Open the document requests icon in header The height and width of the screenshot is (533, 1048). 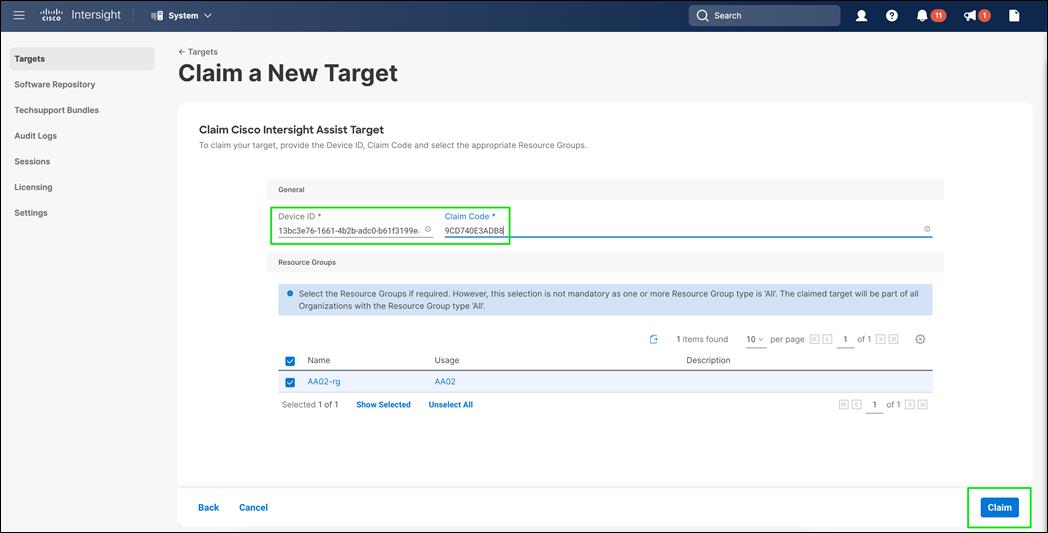(1014, 15)
